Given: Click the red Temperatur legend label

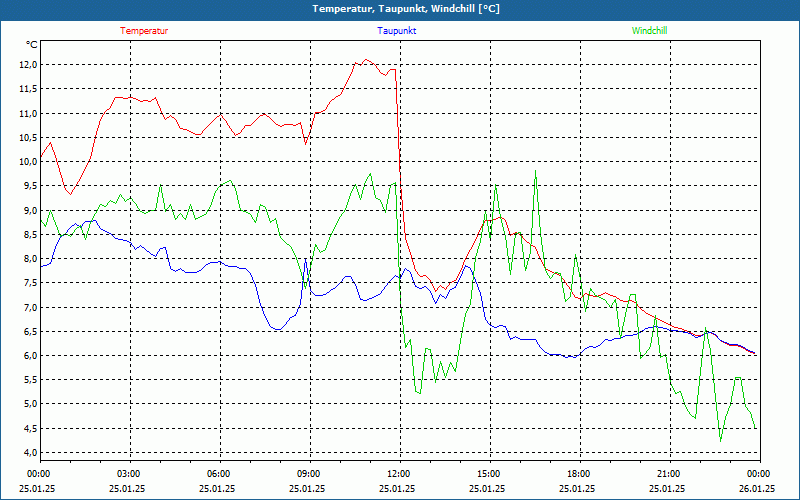Looking at the screenshot, I should (144, 31).
